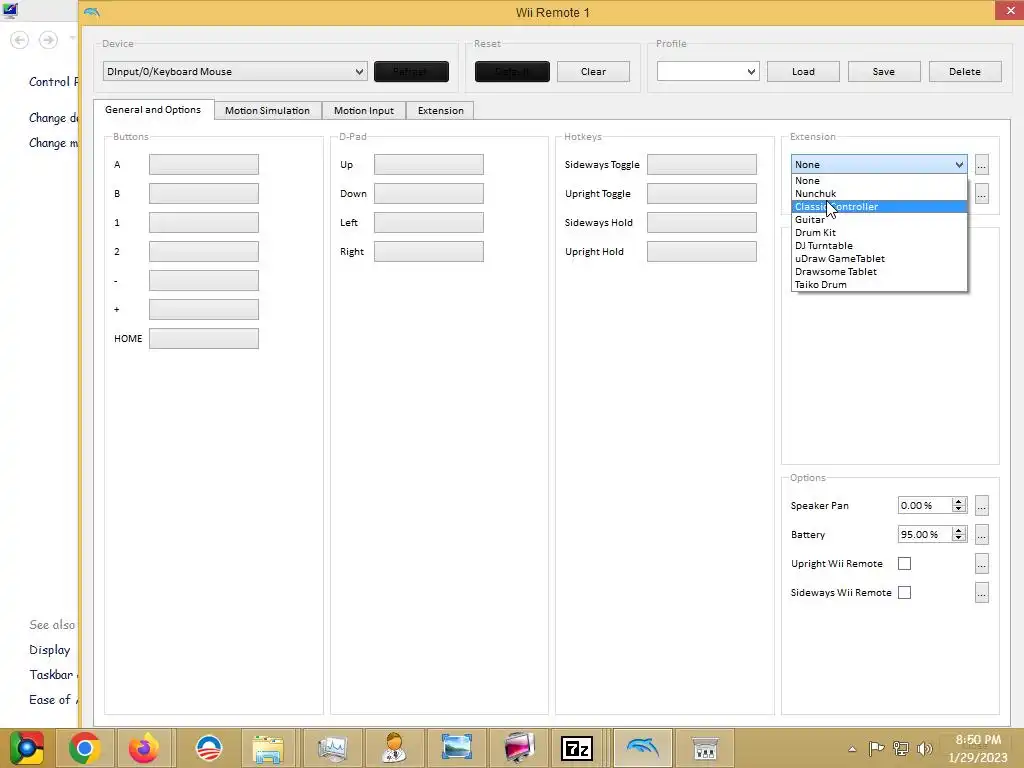The width and height of the screenshot is (1024, 768).
Task: Pick Taiko Drum extension
Action: tap(879, 285)
